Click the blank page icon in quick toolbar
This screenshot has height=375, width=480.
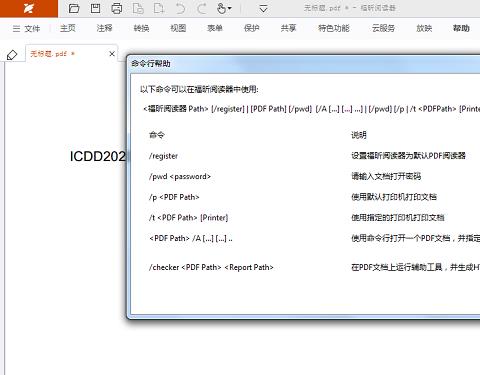[159, 8]
